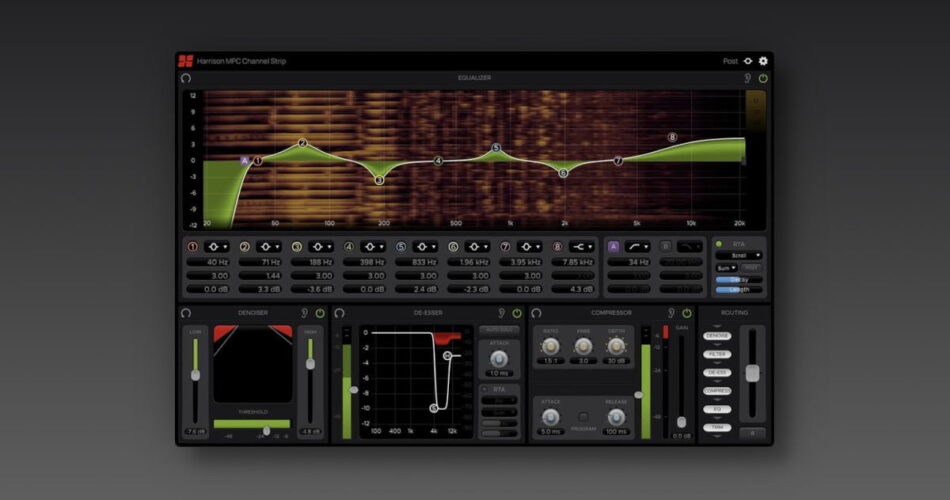Click the De-Esser reset arrow icon

[x=340, y=313]
